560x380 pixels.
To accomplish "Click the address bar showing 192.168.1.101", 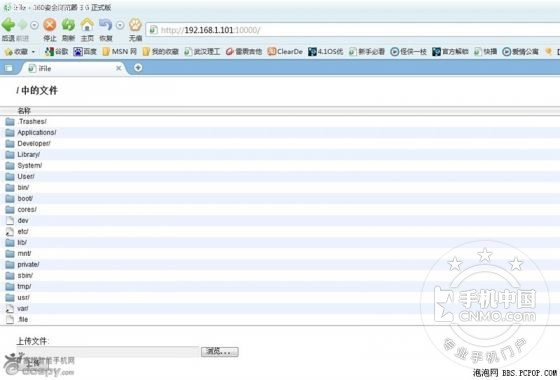I will [x=354, y=30].
